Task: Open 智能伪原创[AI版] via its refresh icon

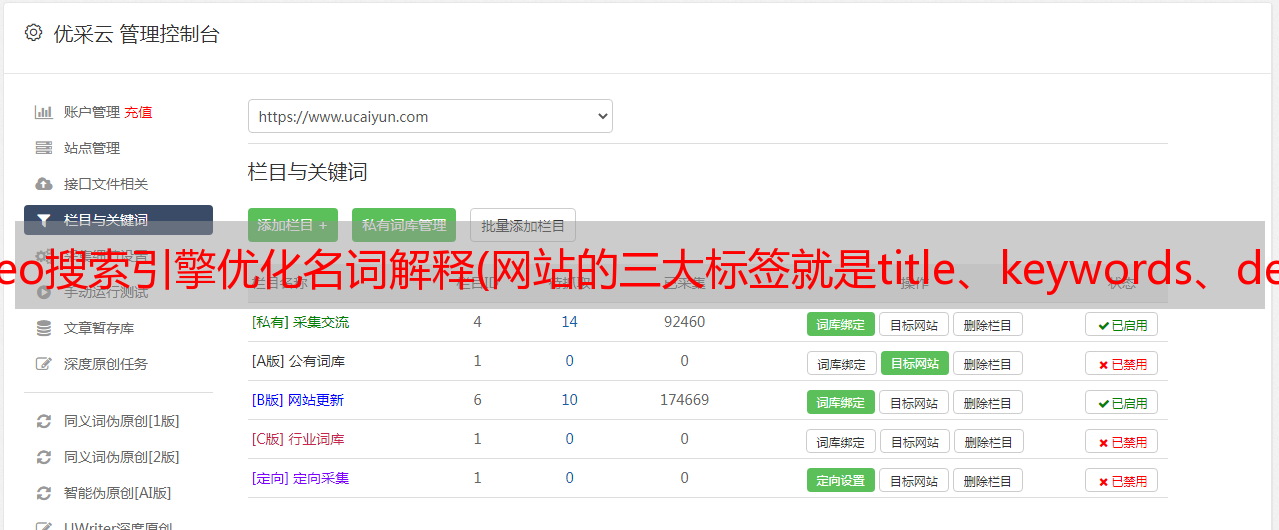Action: [44, 493]
